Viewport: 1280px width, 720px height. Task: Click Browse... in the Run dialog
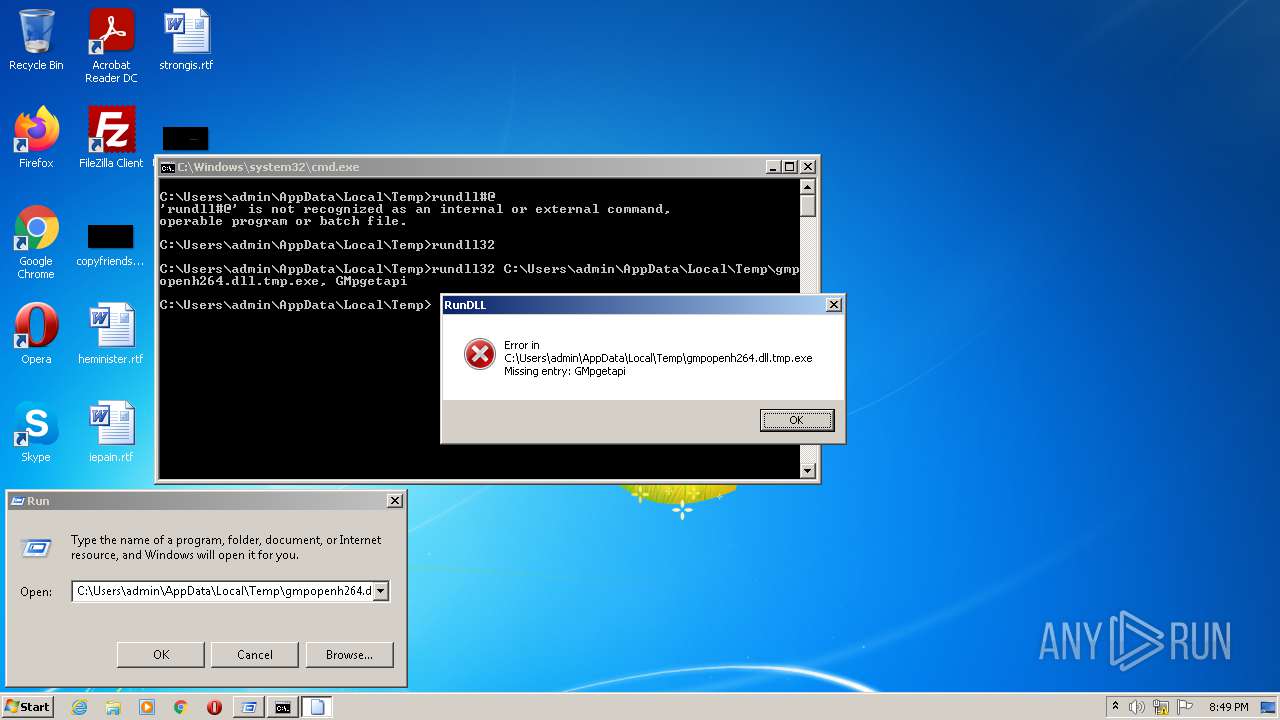click(349, 655)
